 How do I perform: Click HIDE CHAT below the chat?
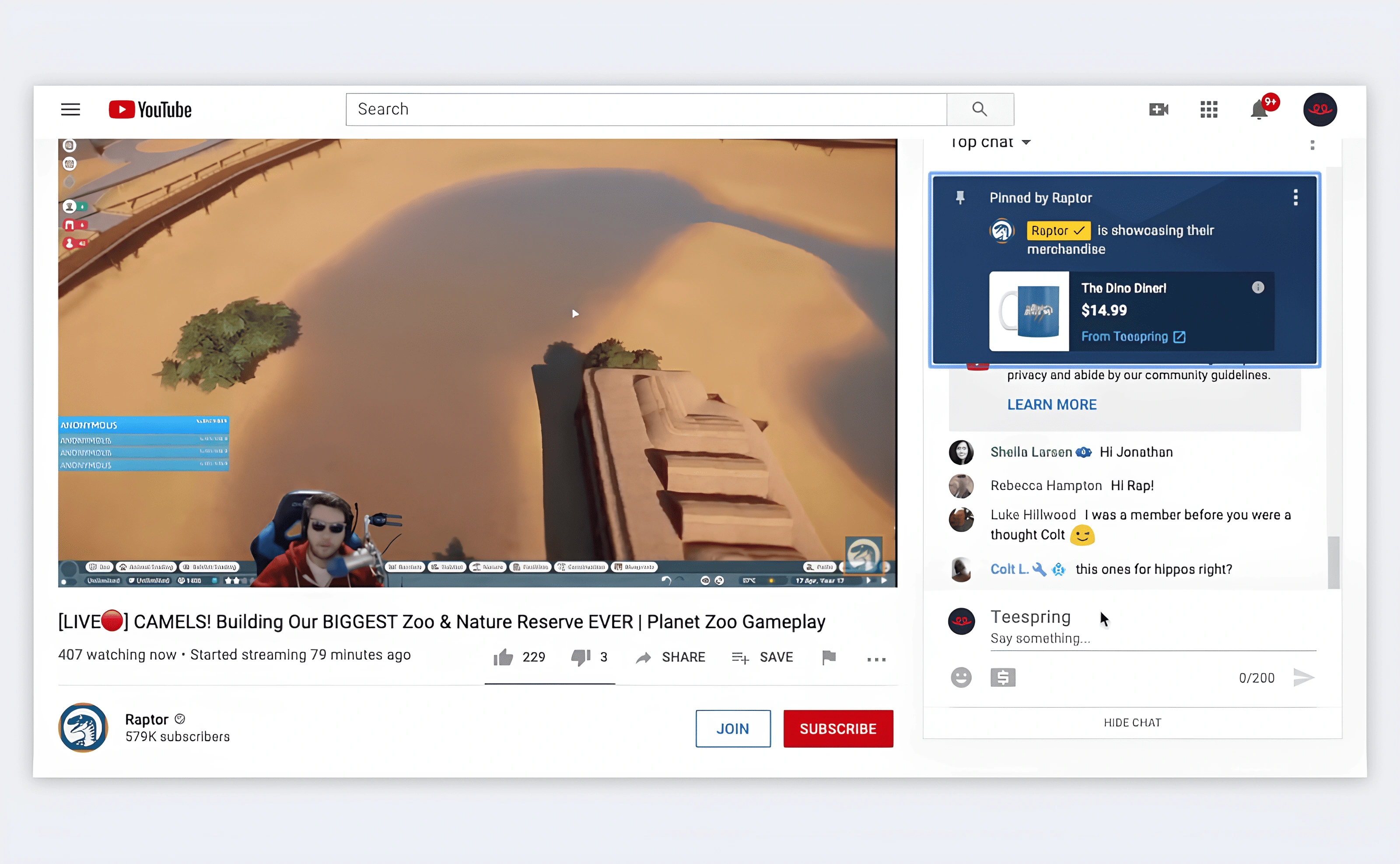click(1132, 723)
